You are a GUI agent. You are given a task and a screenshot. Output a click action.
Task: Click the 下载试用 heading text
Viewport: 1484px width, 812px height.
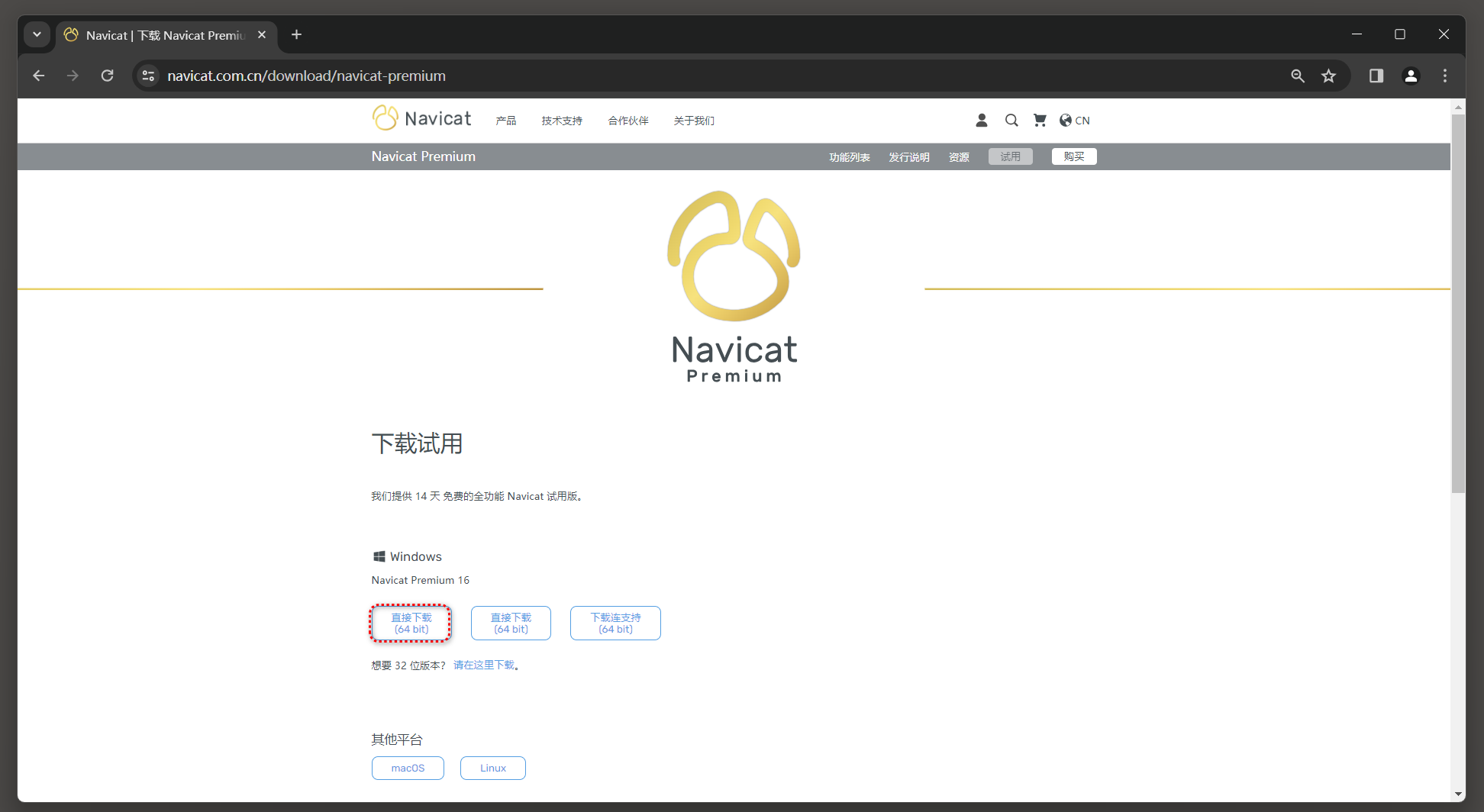click(417, 443)
